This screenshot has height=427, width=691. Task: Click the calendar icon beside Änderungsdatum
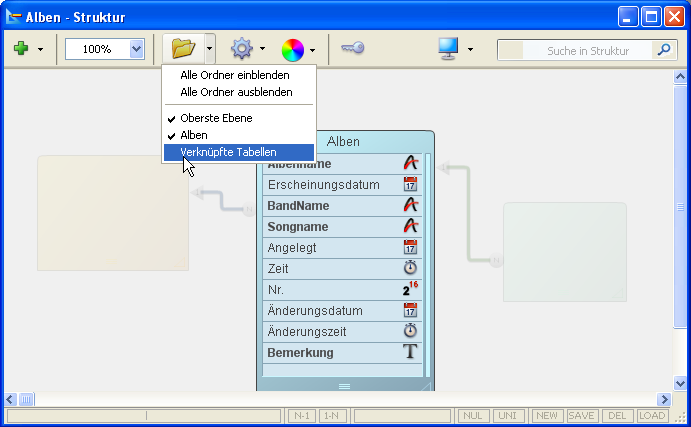pyautogui.click(x=410, y=310)
